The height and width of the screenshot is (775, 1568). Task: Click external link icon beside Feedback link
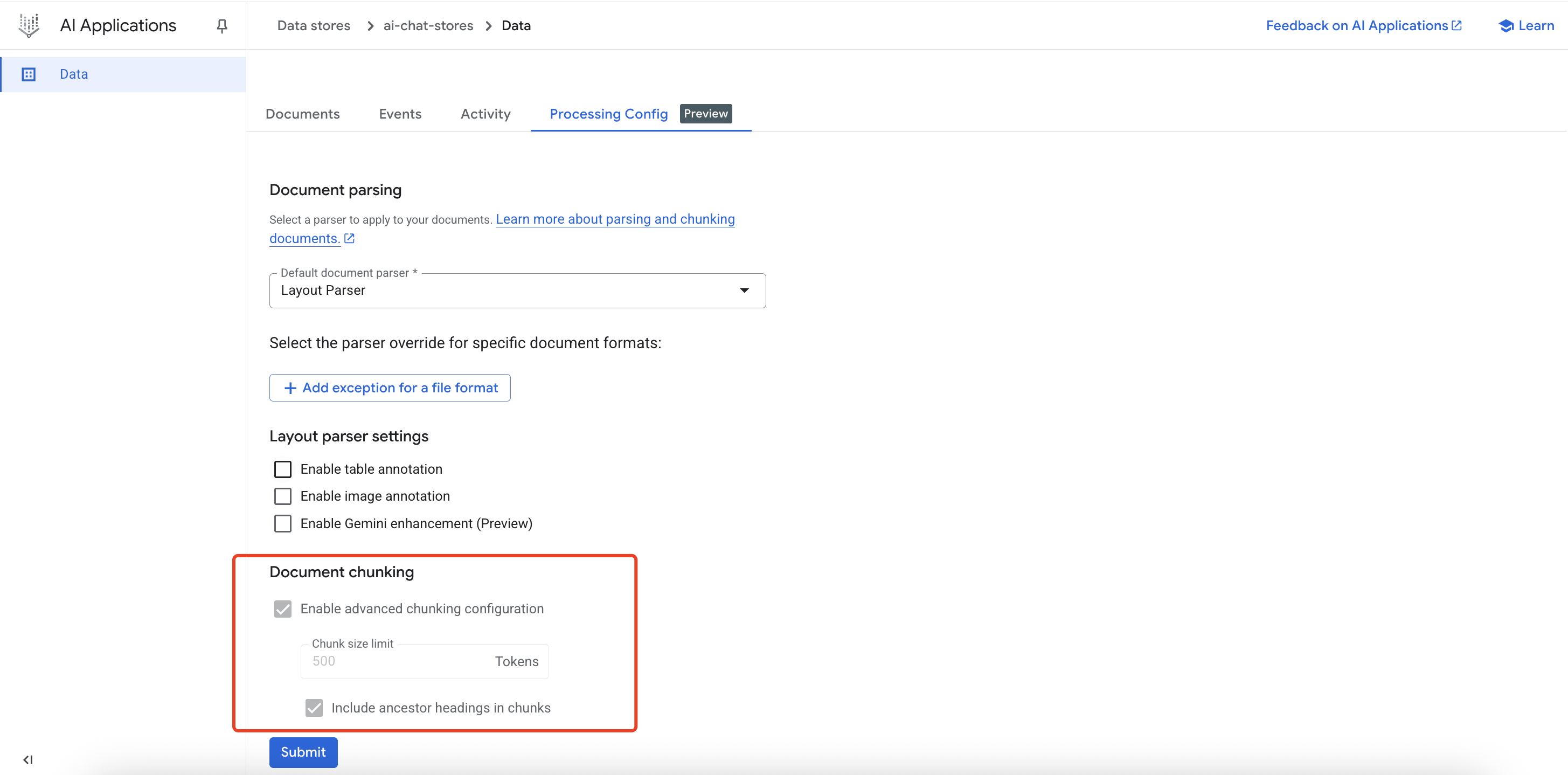click(x=1456, y=25)
